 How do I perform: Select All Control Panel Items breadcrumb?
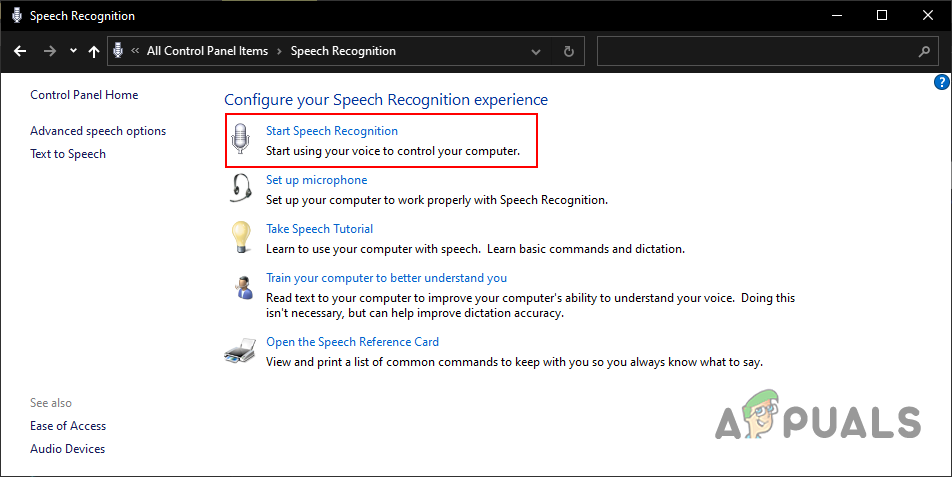[x=207, y=51]
